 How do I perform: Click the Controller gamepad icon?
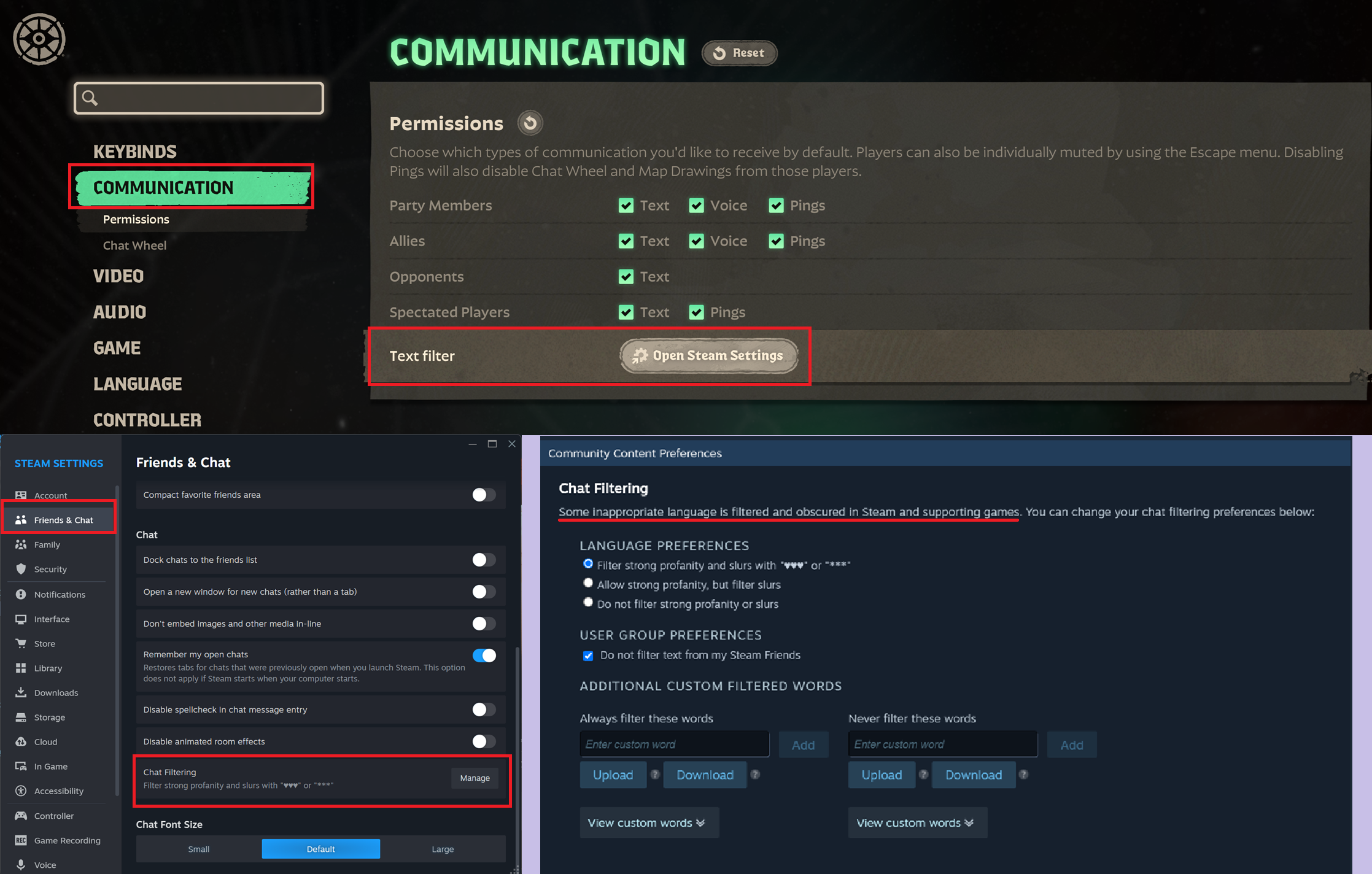21,816
